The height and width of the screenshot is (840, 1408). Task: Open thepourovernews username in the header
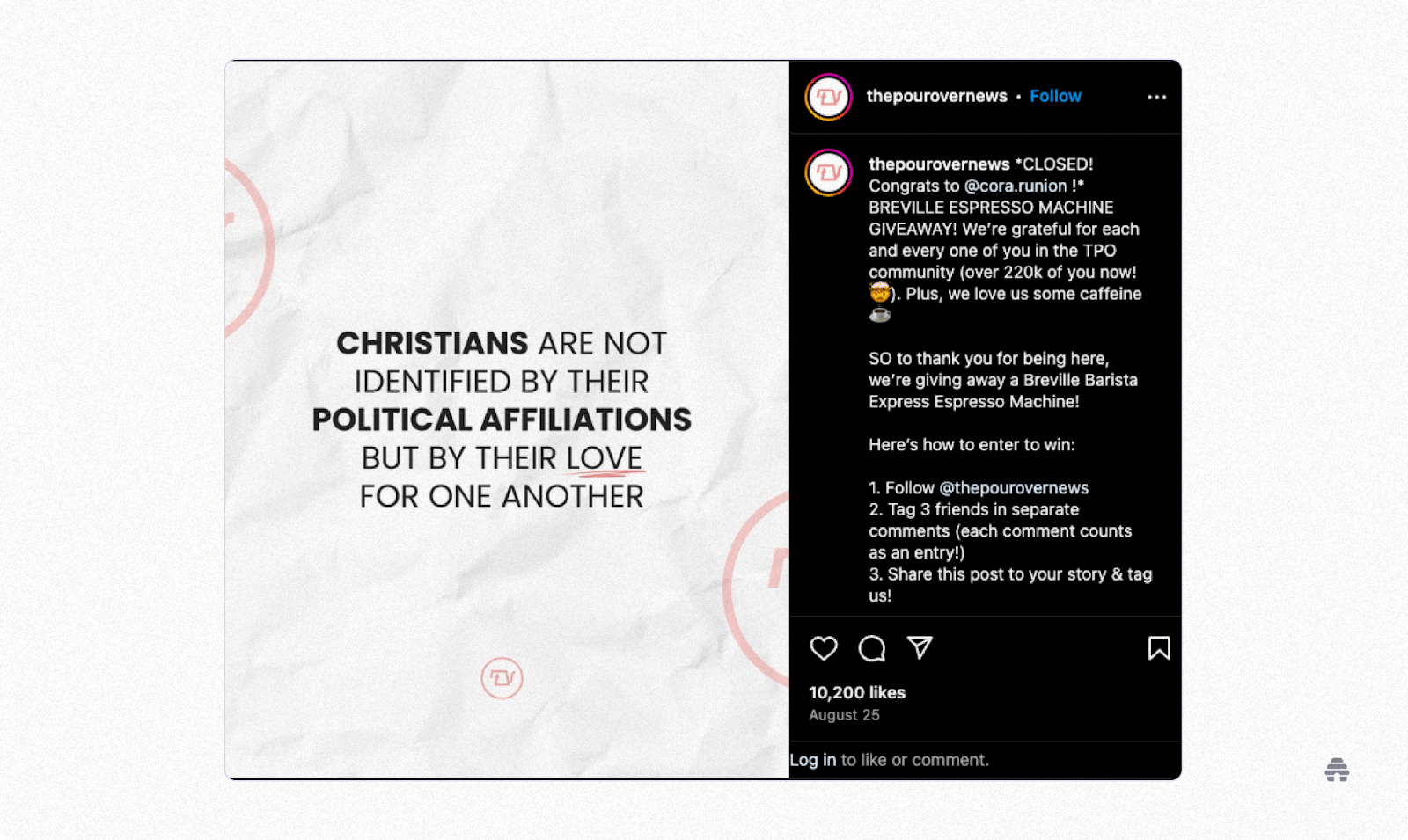pos(936,96)
